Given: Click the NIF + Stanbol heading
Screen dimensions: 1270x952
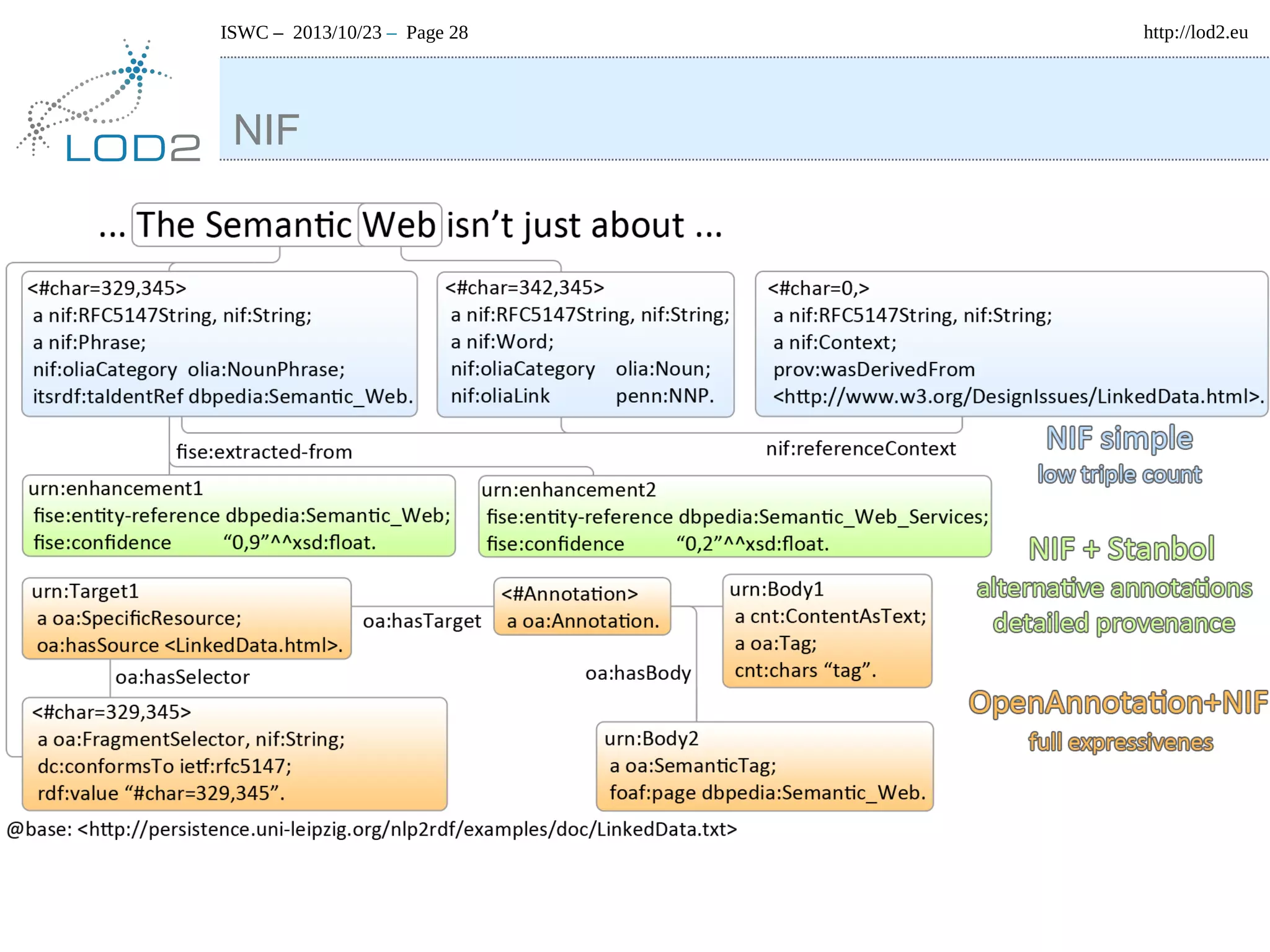Looking at the screenshot, I should [x=1121, y=549].
